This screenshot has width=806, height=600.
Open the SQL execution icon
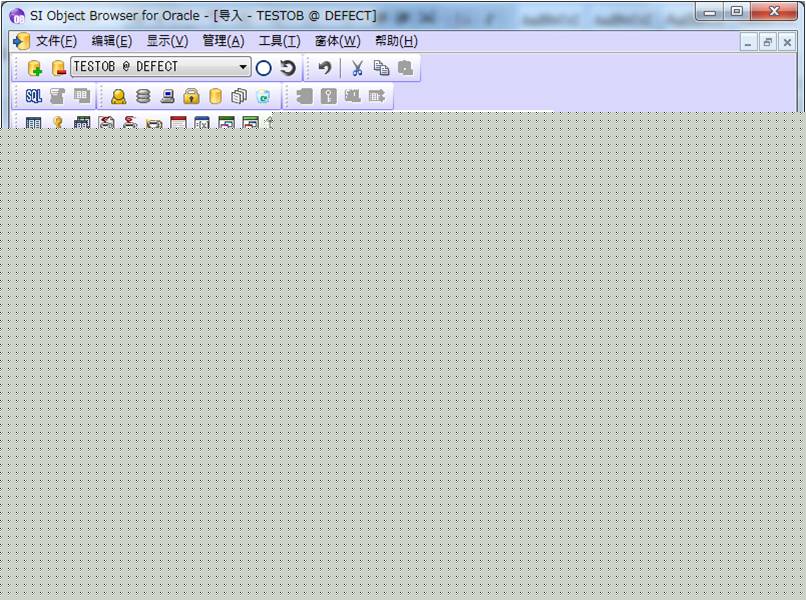pyautogui.click(x=33, y=96)
